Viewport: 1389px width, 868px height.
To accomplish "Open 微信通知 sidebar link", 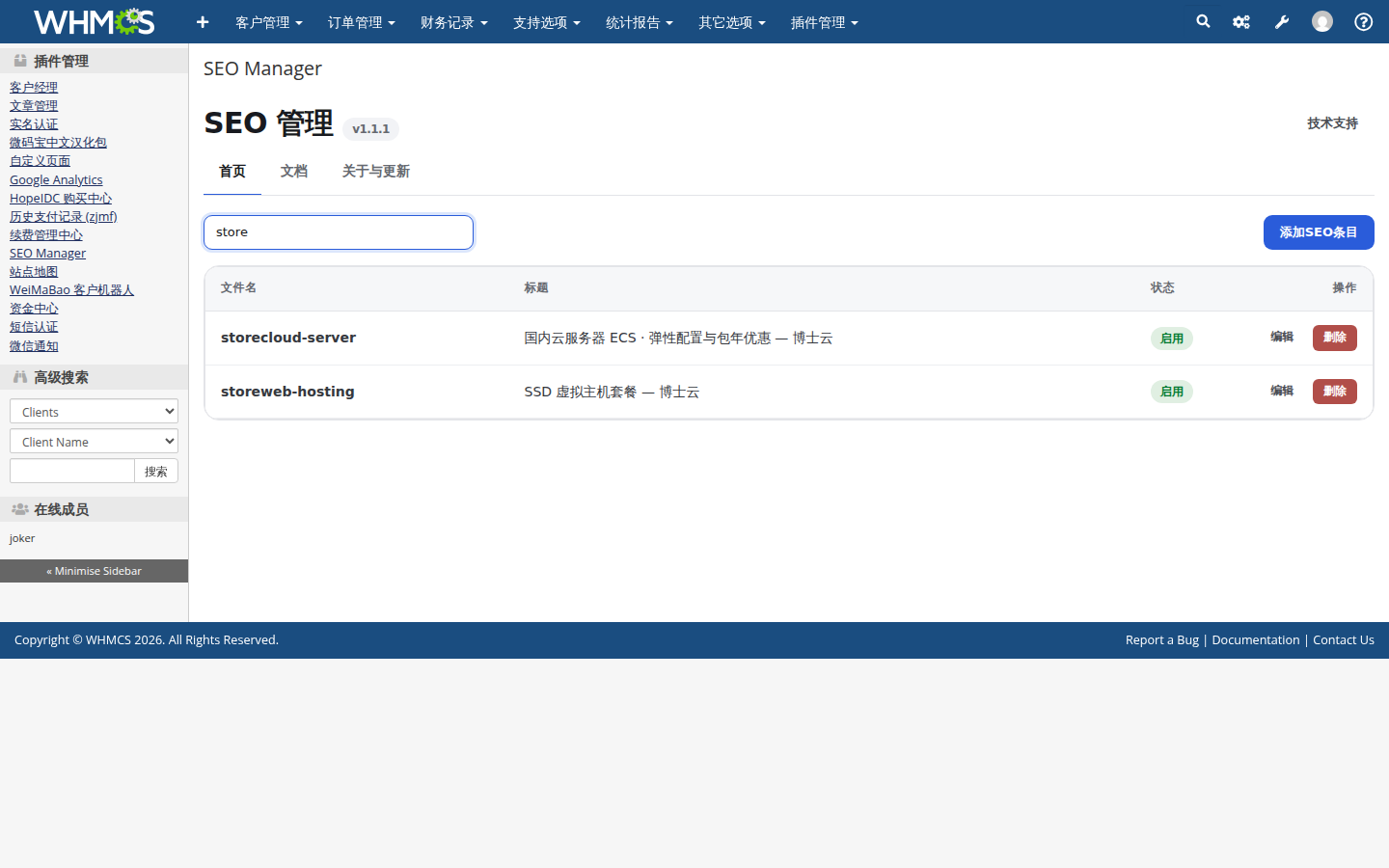I will [x=34, y=345].
